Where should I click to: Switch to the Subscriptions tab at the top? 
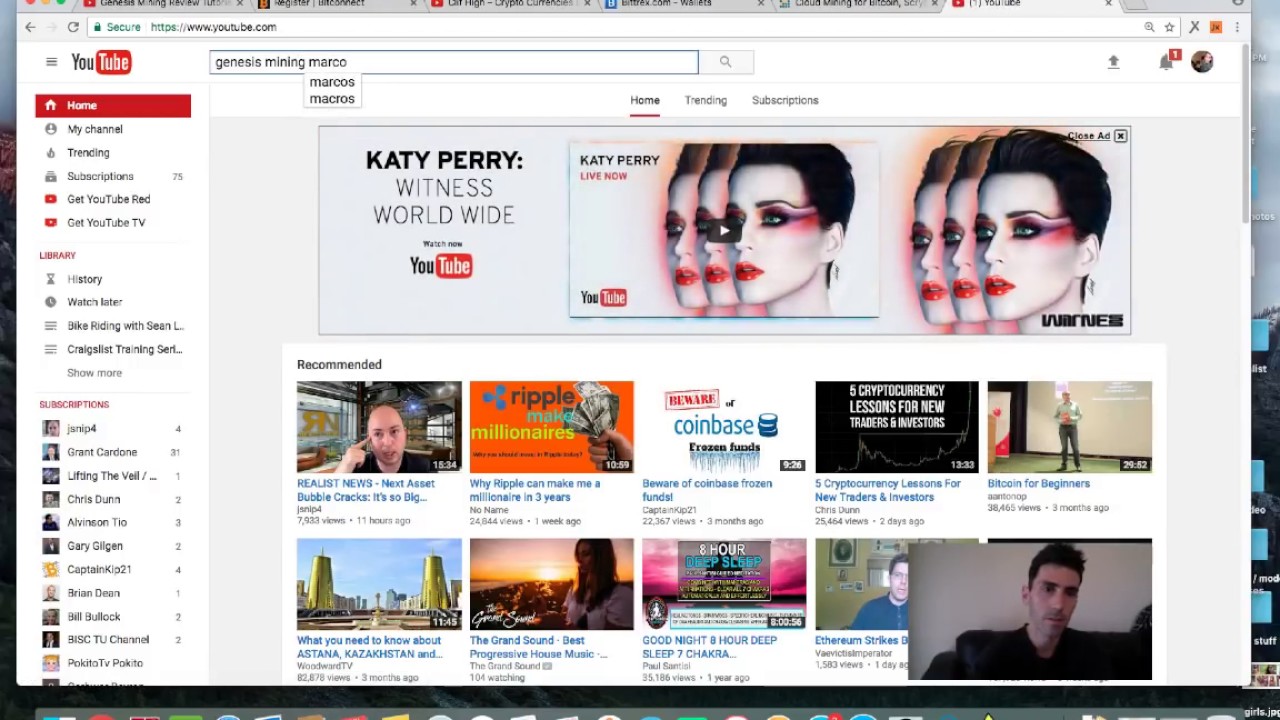click(785, 100)
